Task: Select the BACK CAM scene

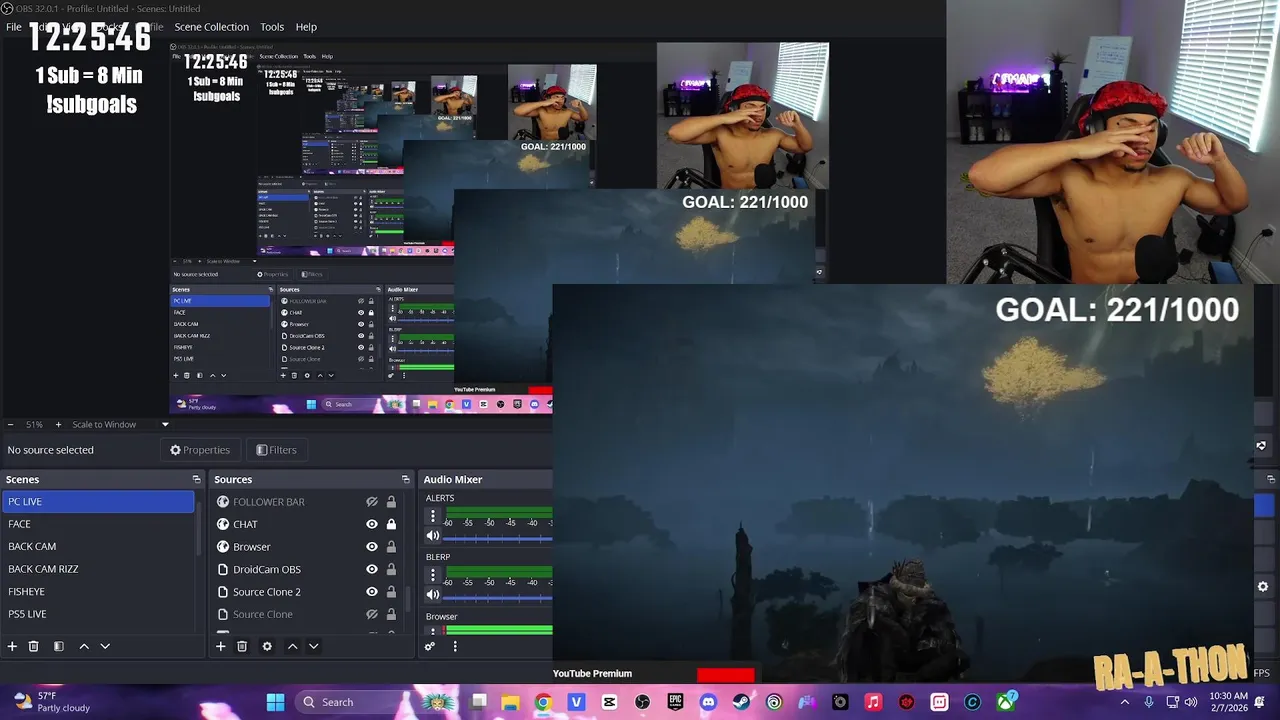Action: point(98,546)
